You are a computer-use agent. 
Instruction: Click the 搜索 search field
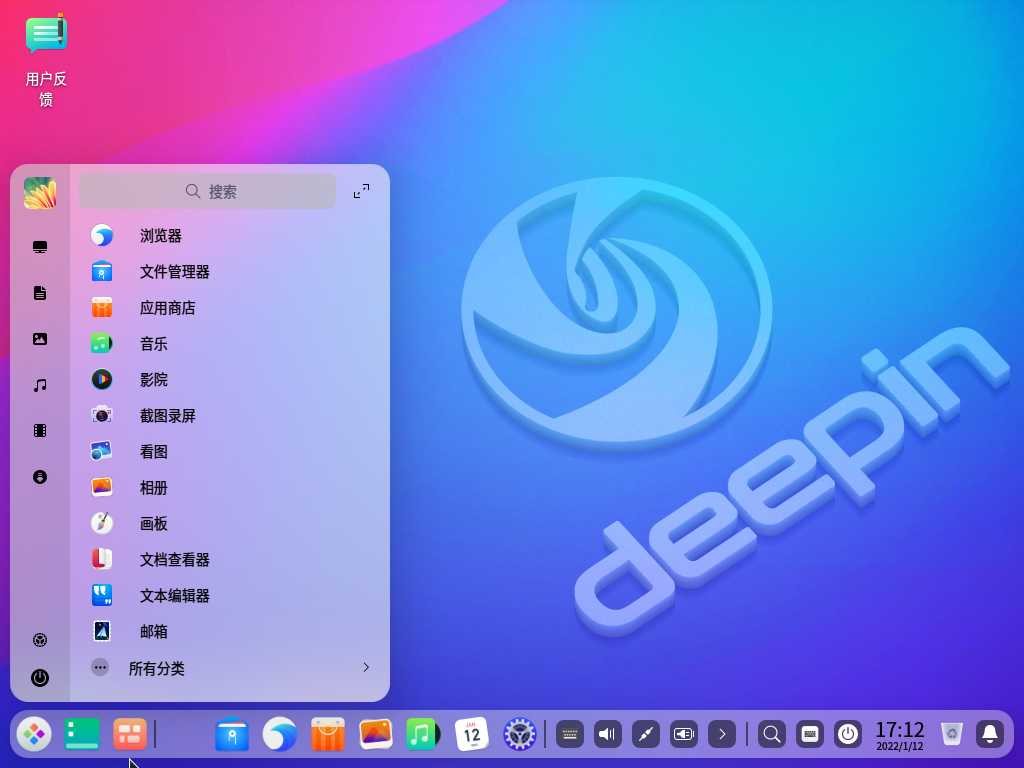[x=208, y=191]
